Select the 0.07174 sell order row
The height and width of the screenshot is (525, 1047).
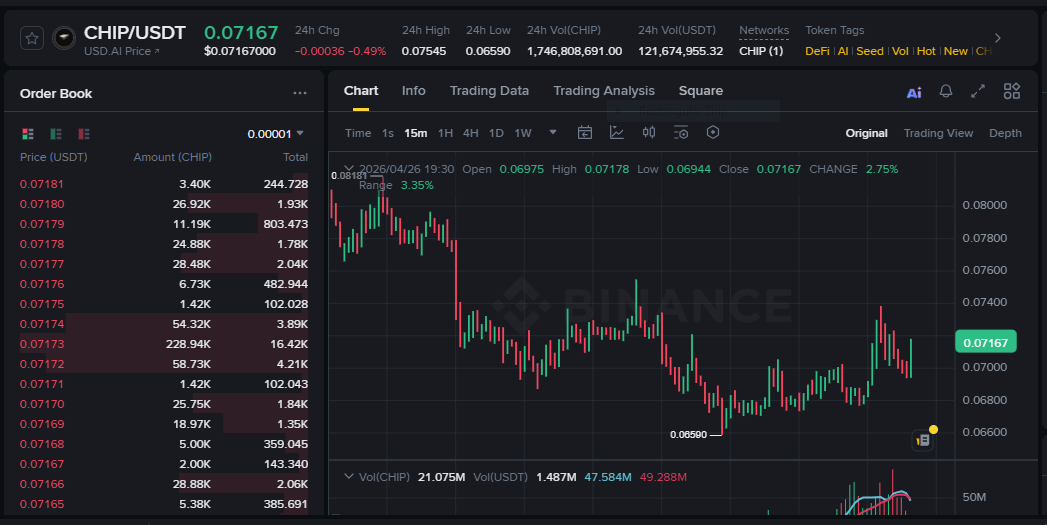click(164, 324)
